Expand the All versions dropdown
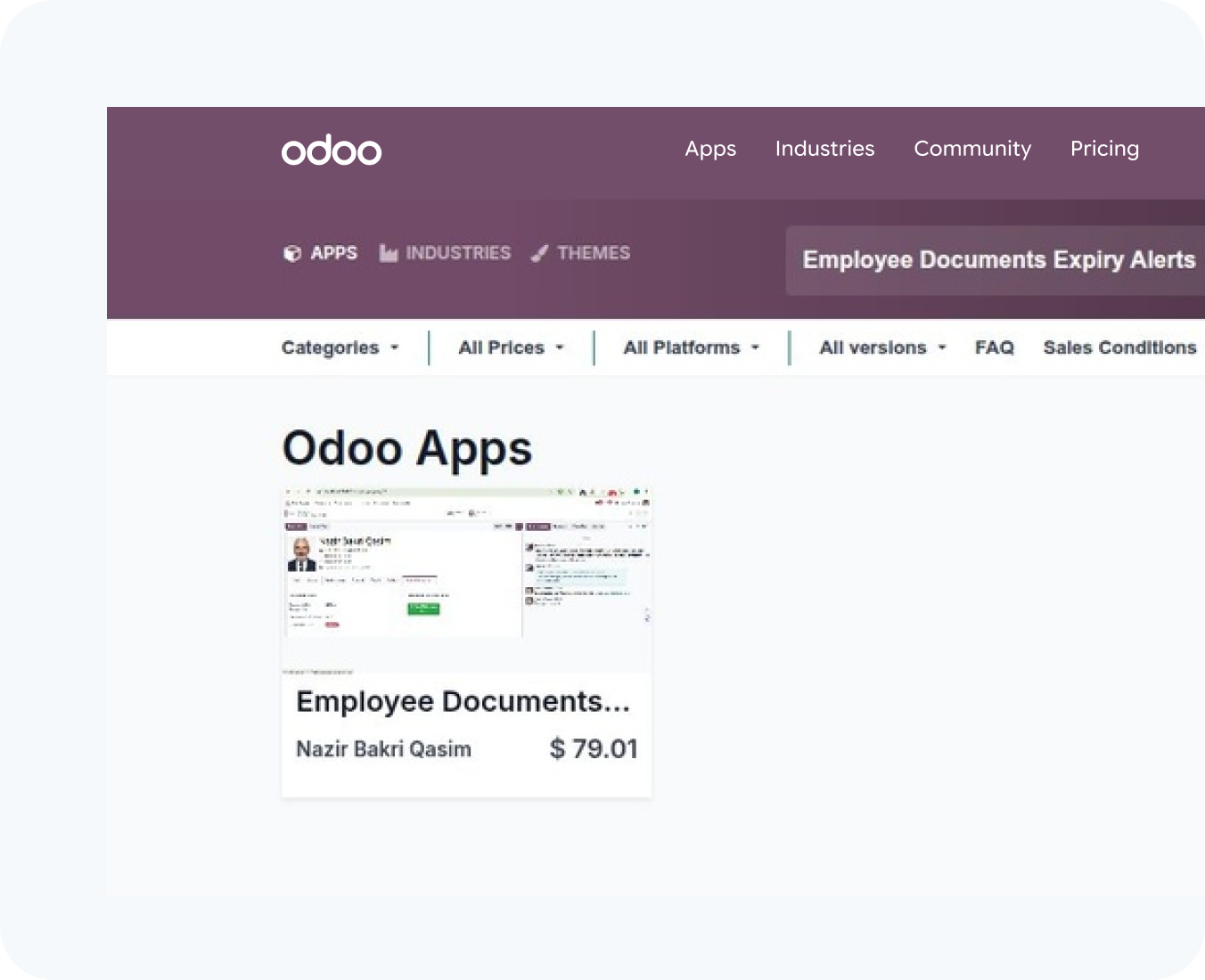Screen dimensions: 1205x980 [882, 347]
